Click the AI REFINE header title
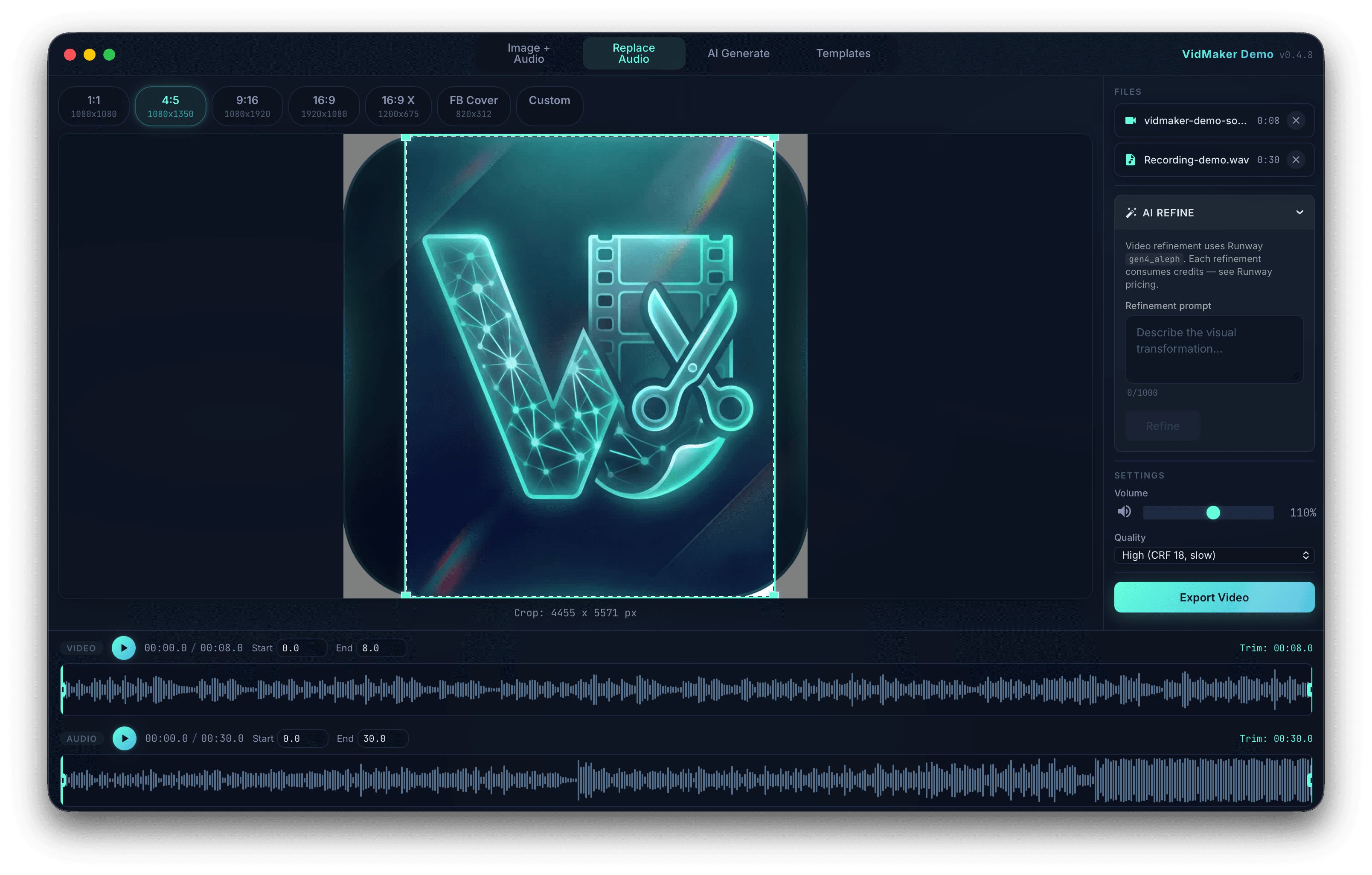Screen dimensions: 1372x875 (x=1168, y=213)
